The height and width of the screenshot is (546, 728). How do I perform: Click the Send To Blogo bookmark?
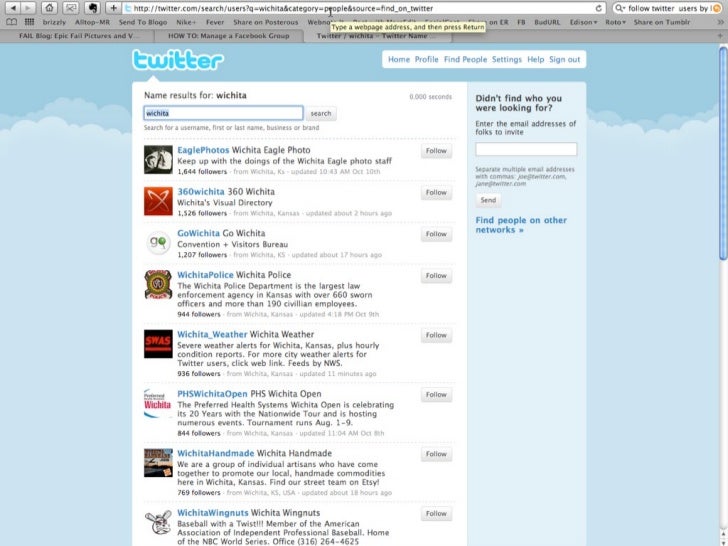tap(143, 22)
